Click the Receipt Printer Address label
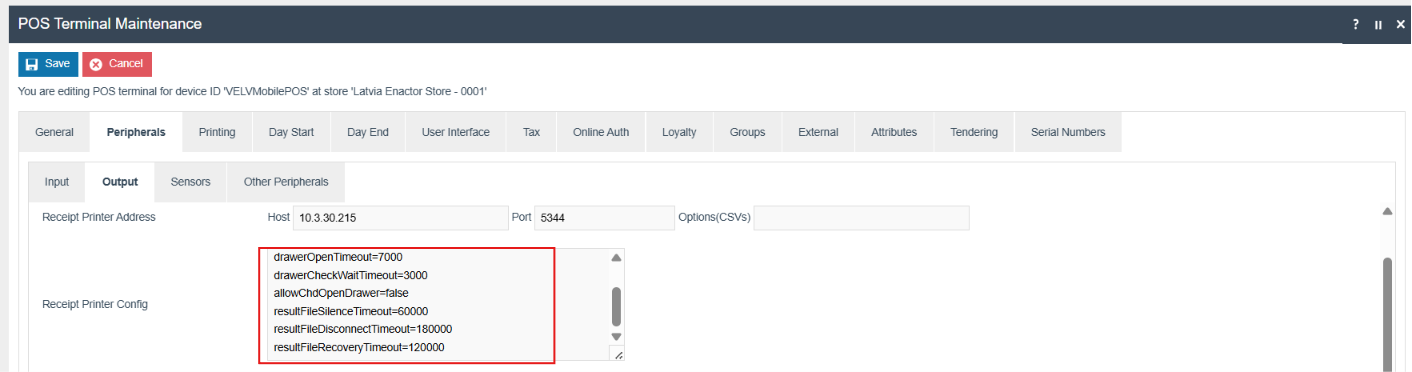Image resolution: width=1412 pixels, height=372 pixels. click(99, 217)
